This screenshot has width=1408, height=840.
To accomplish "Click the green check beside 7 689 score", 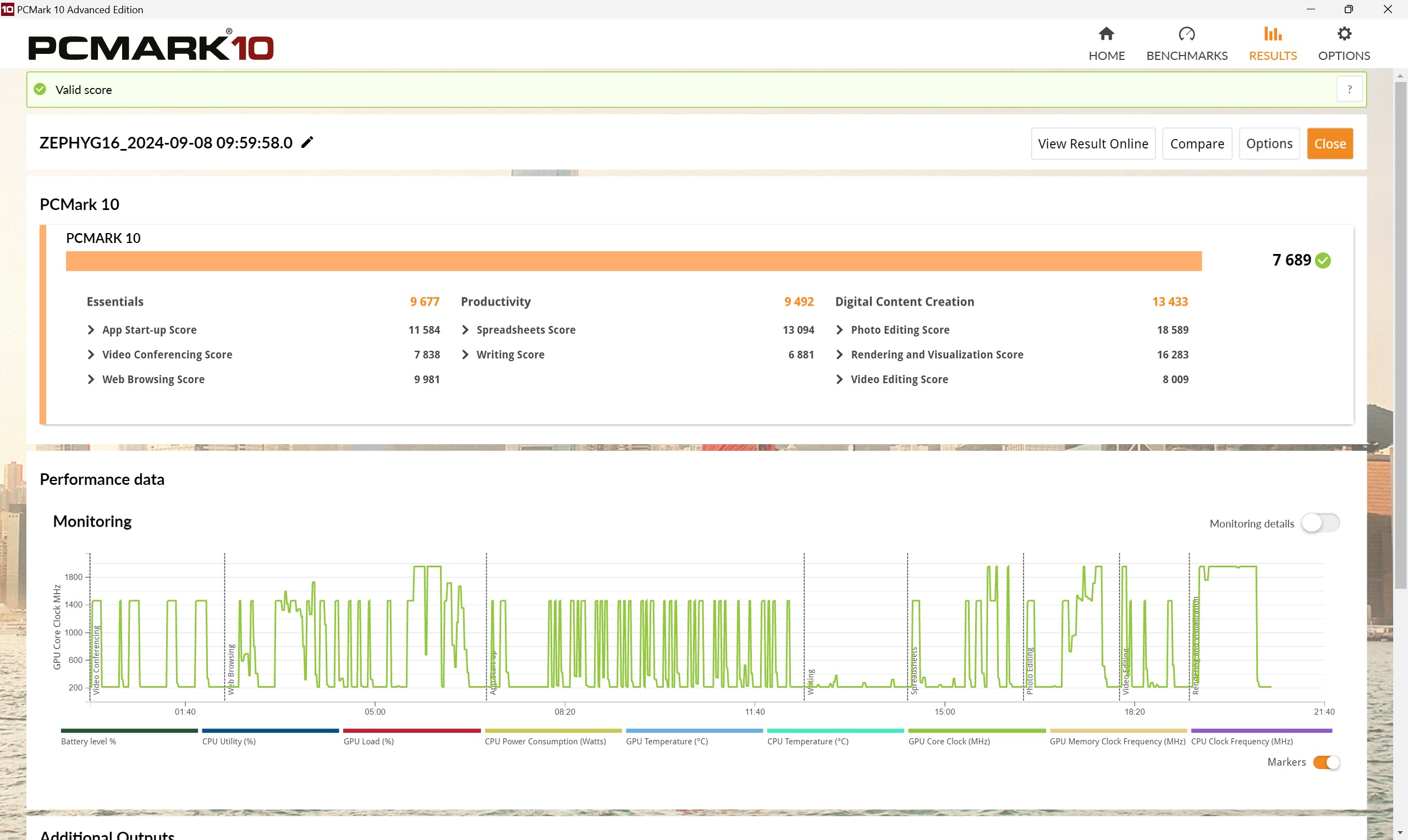I will tap(1323, 261).
